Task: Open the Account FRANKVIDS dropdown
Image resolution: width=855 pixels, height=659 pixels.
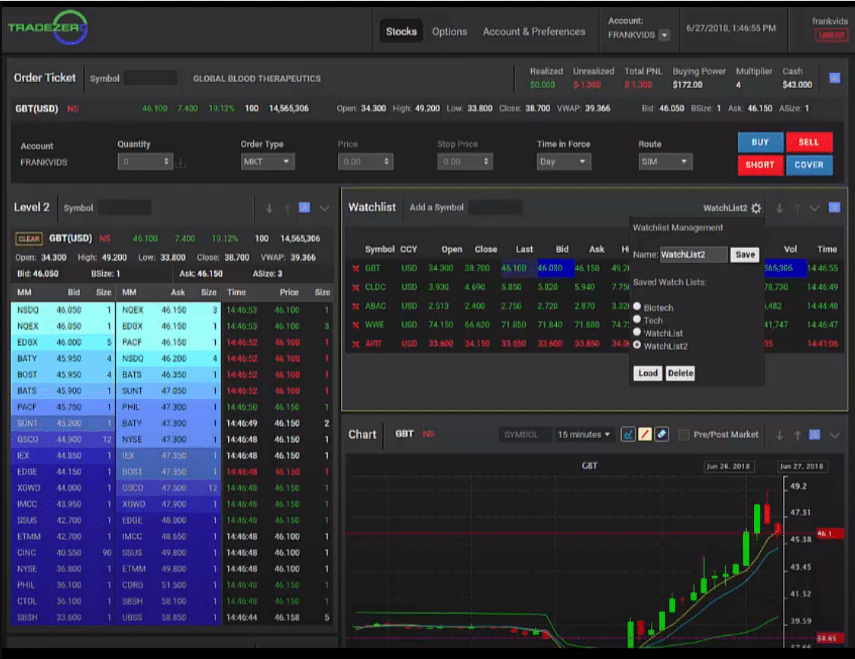Action: [x=664, y=35]
